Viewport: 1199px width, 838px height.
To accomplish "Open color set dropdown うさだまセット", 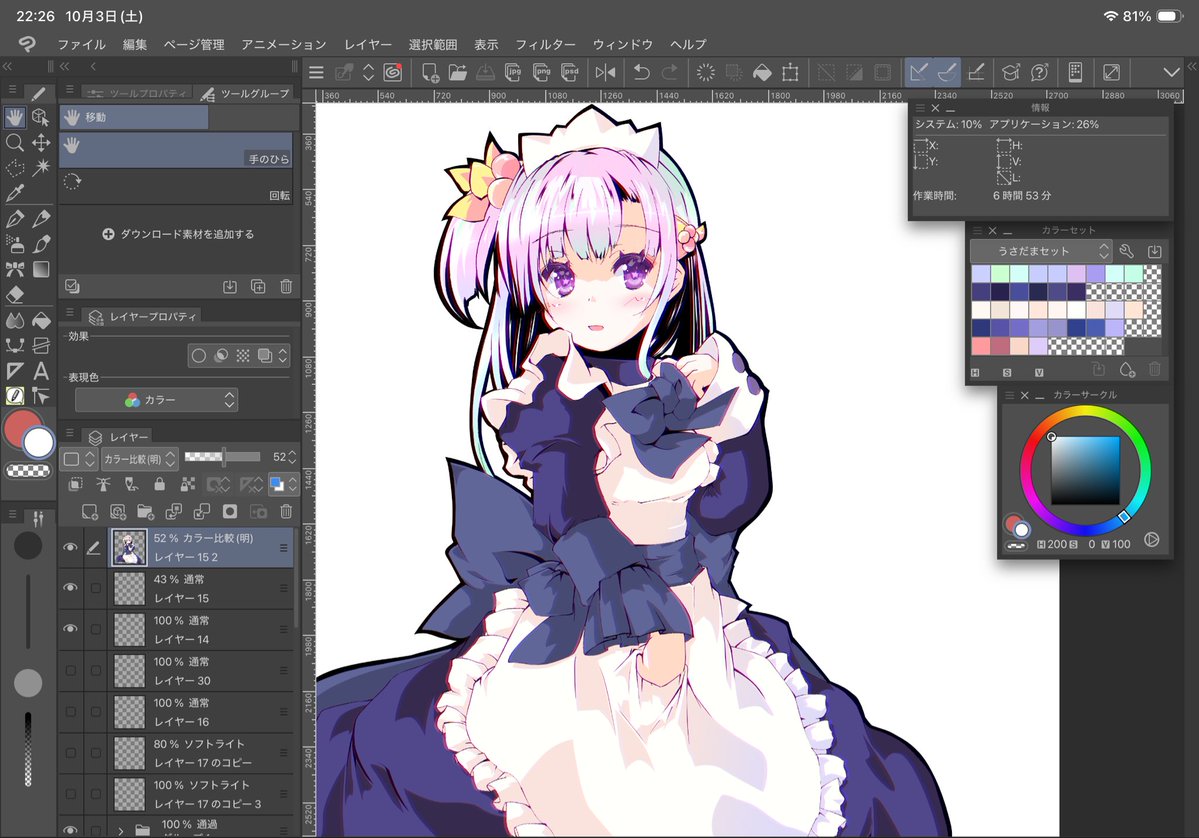I will [1040, 251].
